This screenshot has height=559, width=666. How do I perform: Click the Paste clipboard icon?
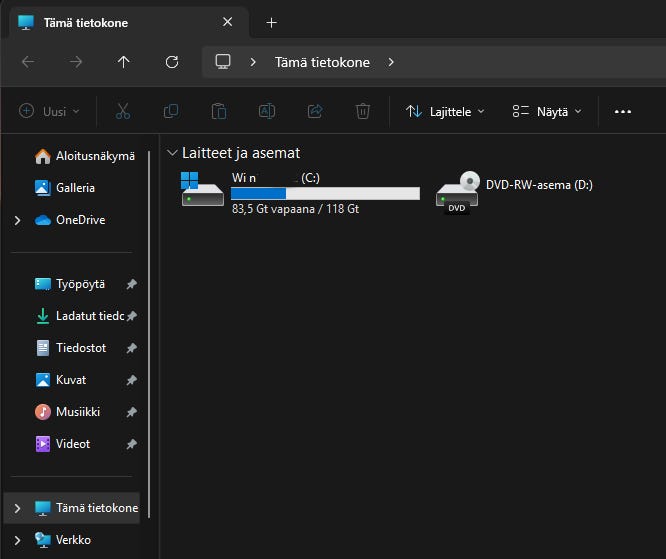coord(219,111)
